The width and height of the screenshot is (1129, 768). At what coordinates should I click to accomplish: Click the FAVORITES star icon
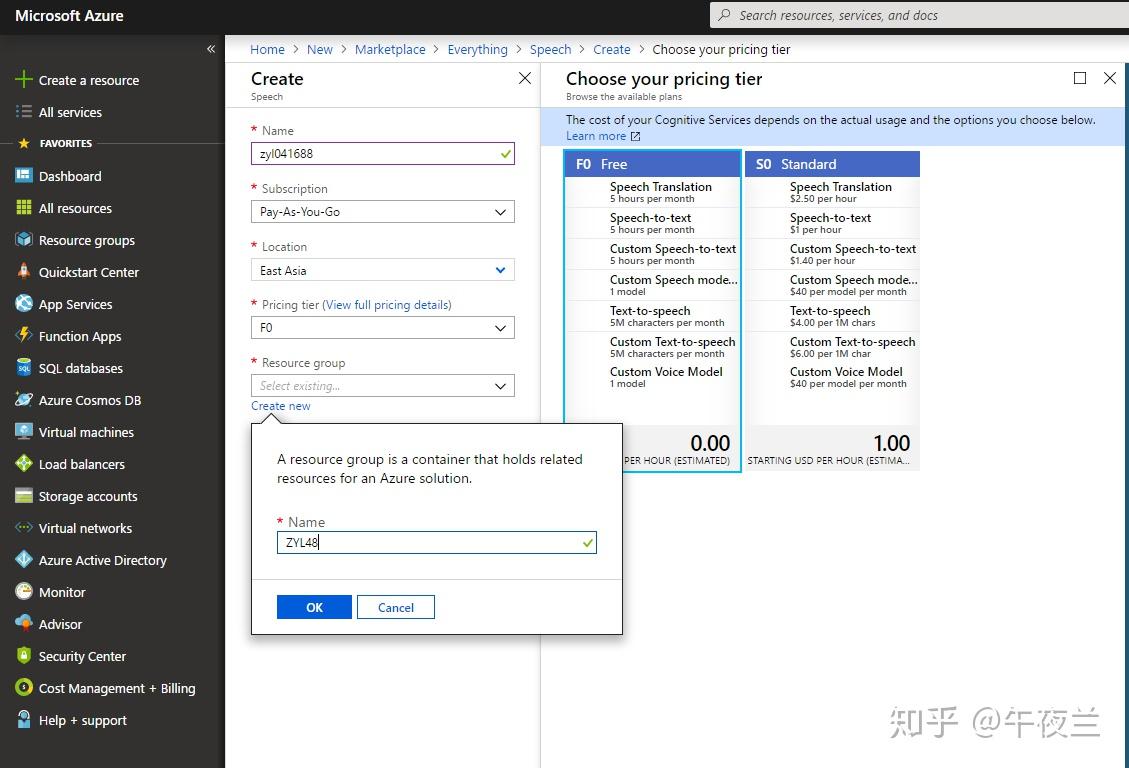click(x=24, y=143)
